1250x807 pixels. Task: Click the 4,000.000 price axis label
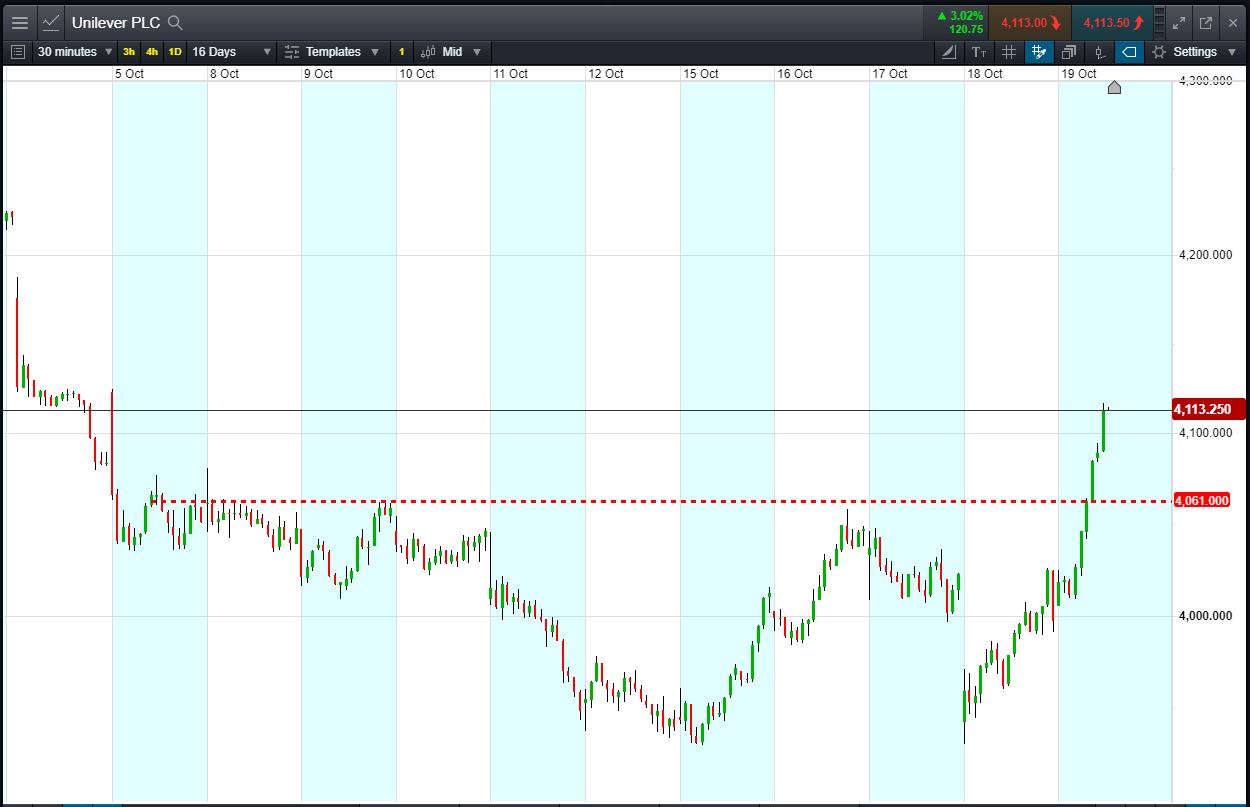1206,616
